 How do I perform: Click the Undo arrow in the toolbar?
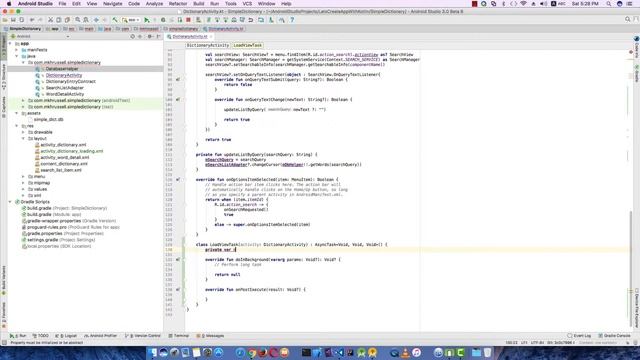[x=32, y=20]
